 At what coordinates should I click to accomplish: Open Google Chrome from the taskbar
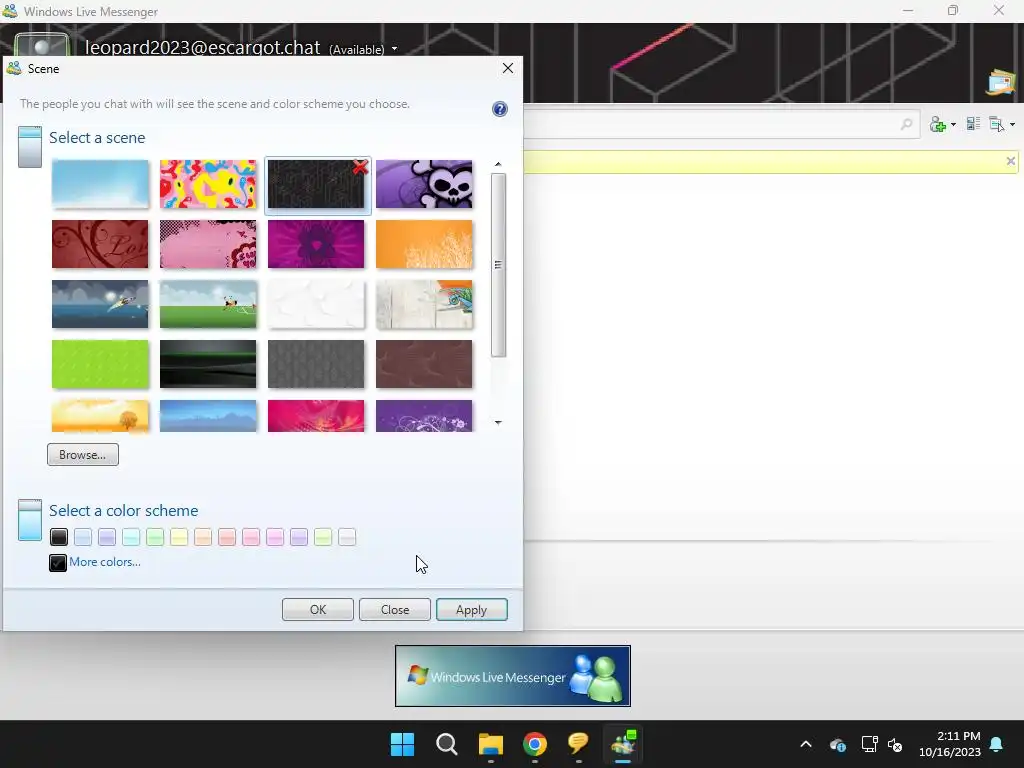tap(535, 744)
